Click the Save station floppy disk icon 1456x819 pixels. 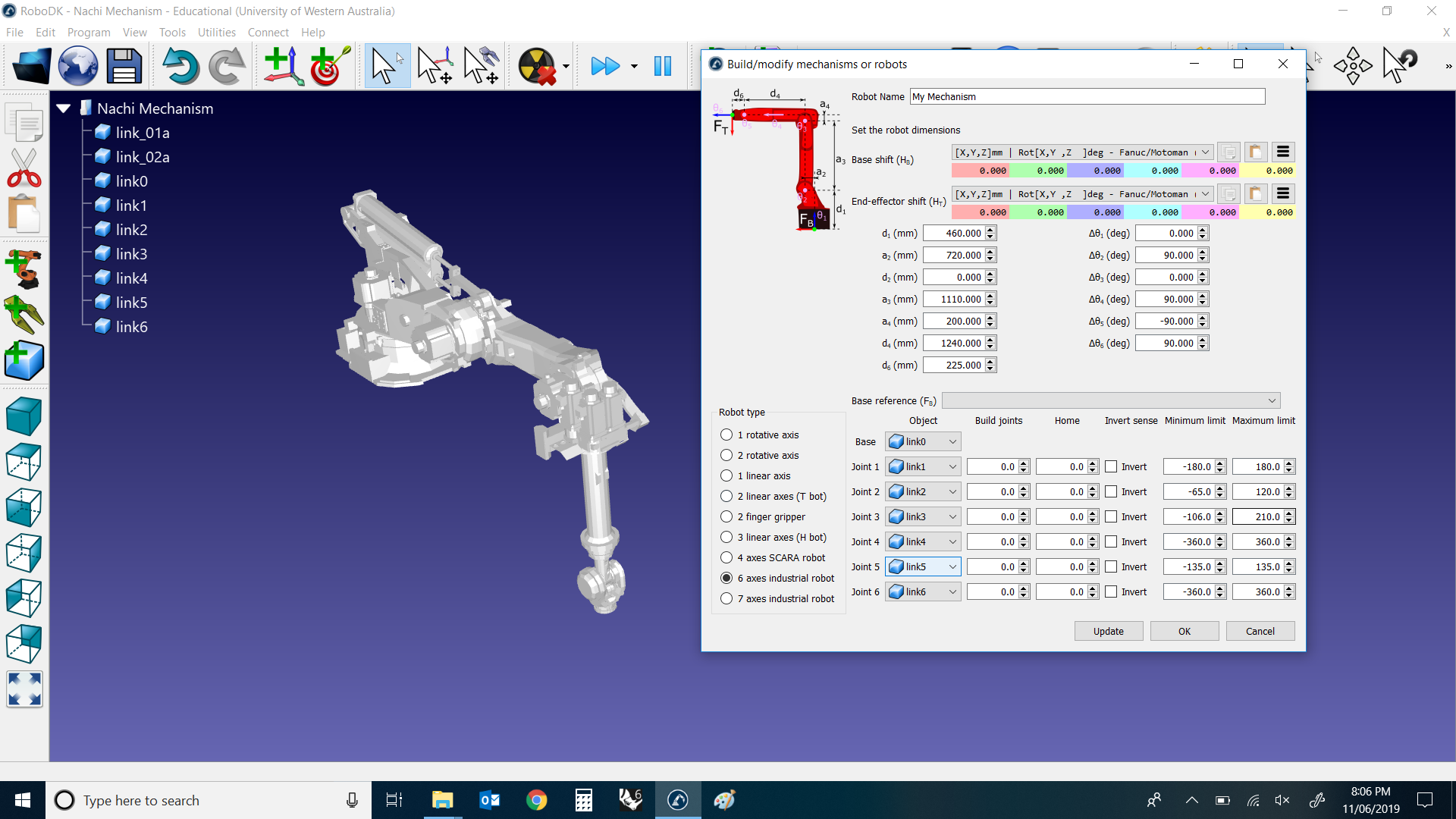[x=124, y=66]
